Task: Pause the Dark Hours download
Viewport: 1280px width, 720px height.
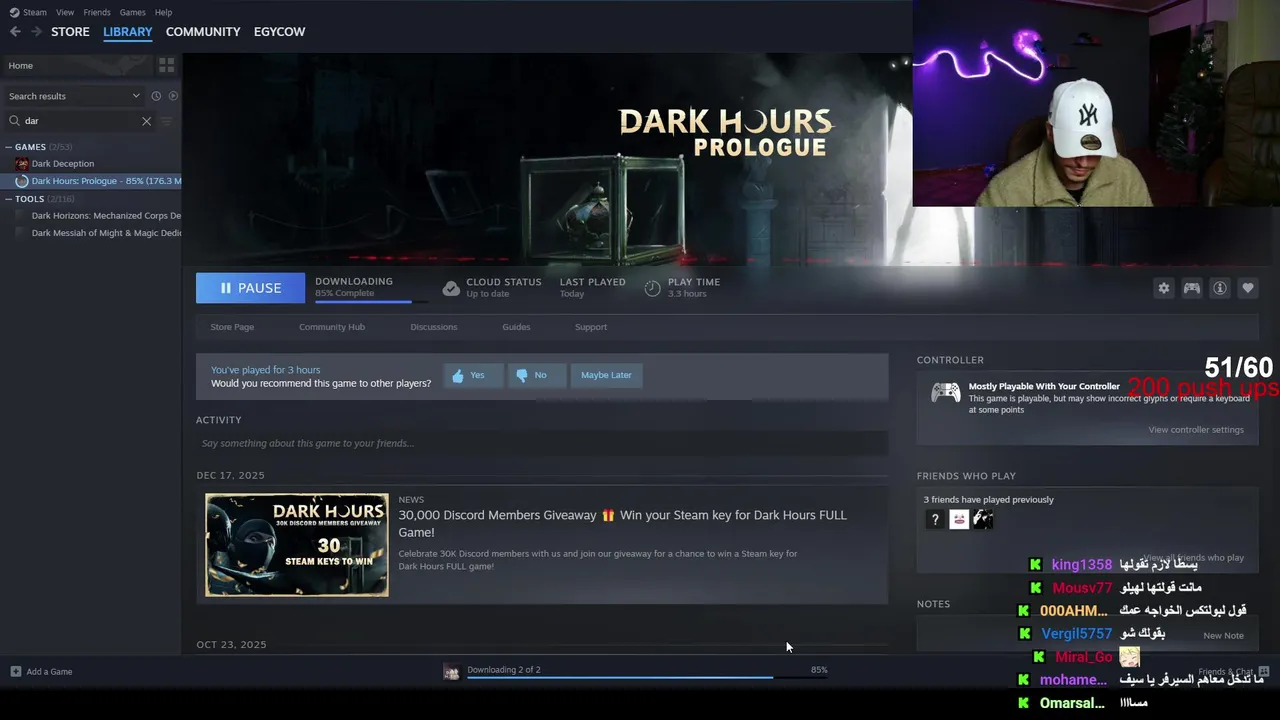Action: click(x=250, y=288)
